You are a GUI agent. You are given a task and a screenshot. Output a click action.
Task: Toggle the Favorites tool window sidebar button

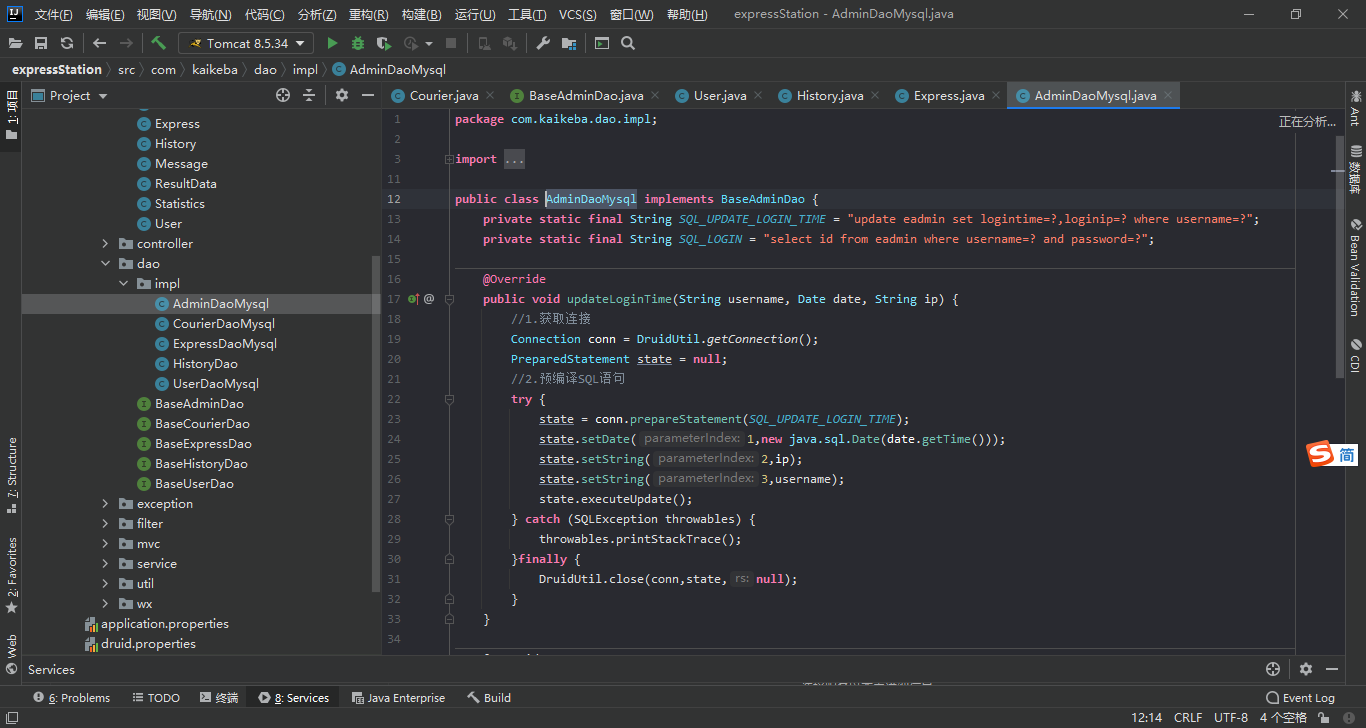(12, 574)
